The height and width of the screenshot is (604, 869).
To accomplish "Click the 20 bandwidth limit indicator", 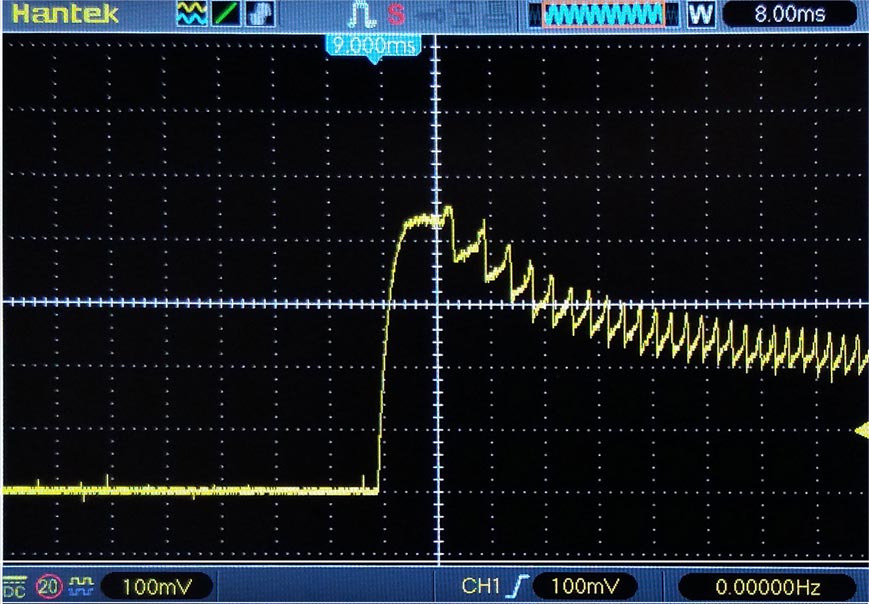I will [49, 586].
